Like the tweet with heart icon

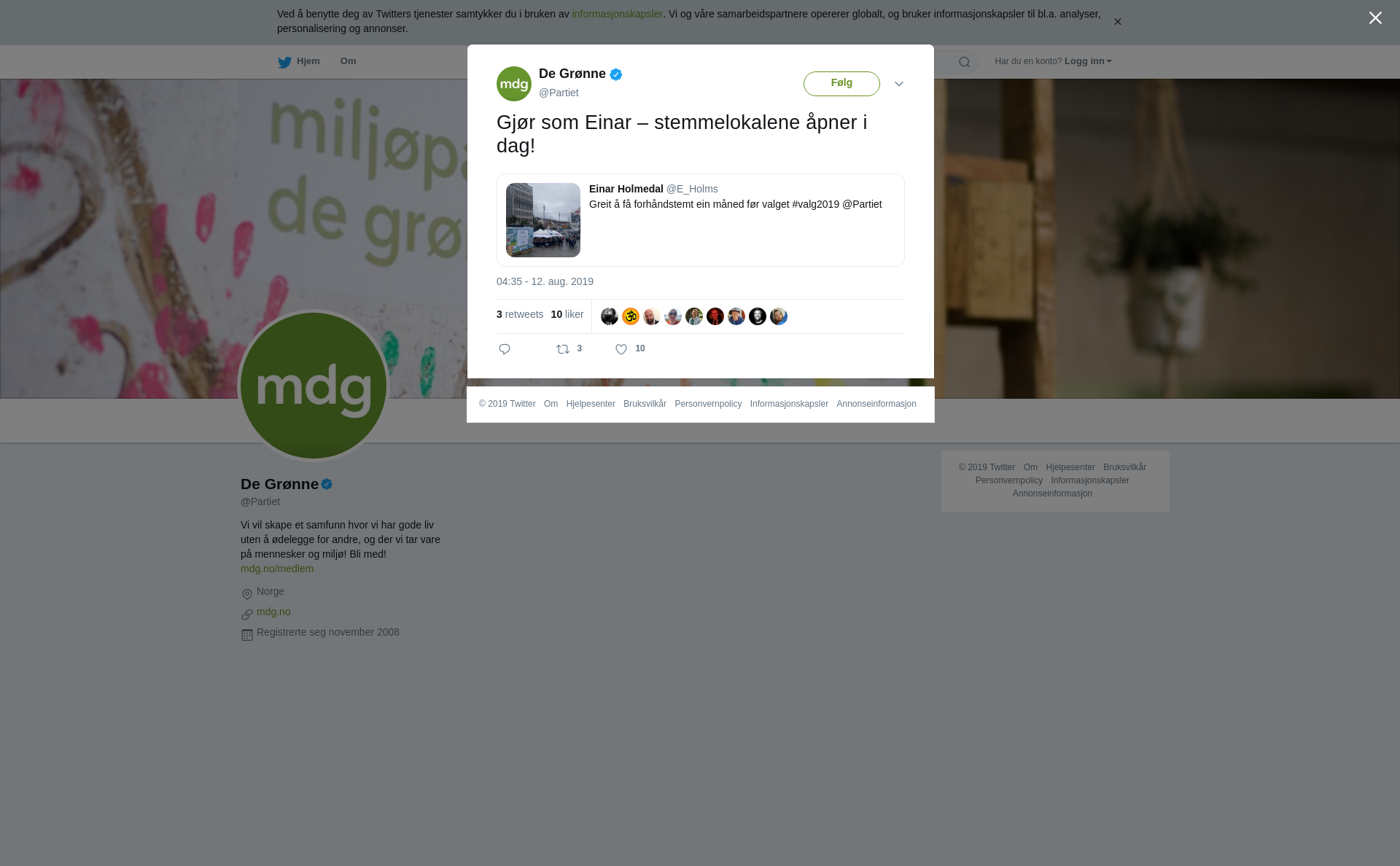pos(621,349)
